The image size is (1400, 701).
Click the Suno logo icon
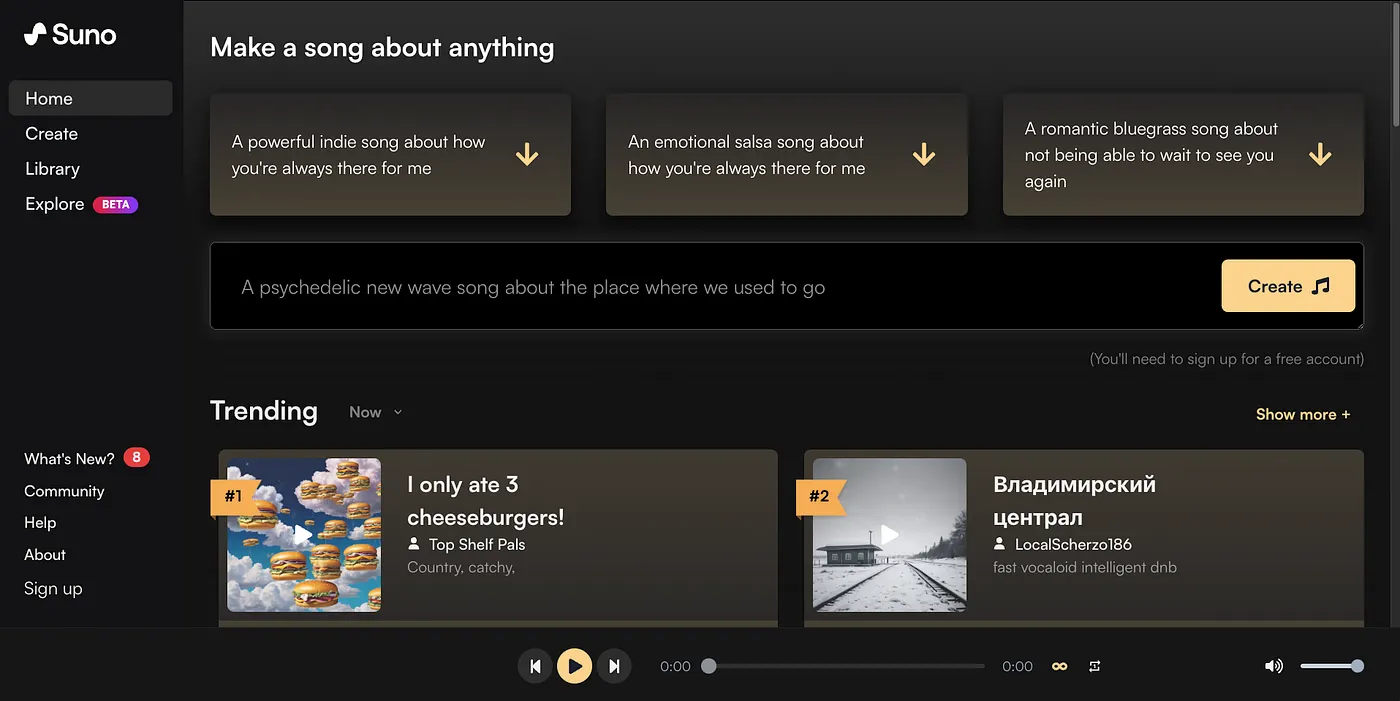point(36,34)
